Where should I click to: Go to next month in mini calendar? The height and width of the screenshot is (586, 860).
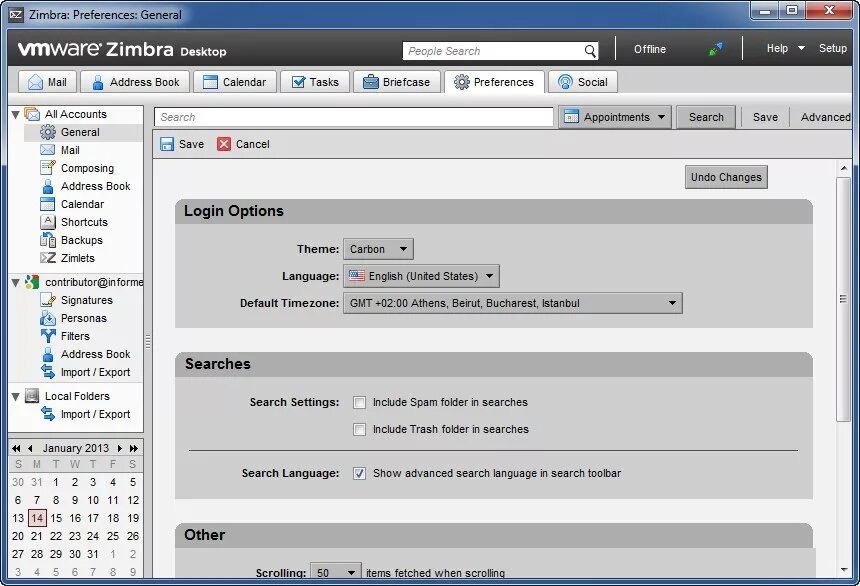120,448
